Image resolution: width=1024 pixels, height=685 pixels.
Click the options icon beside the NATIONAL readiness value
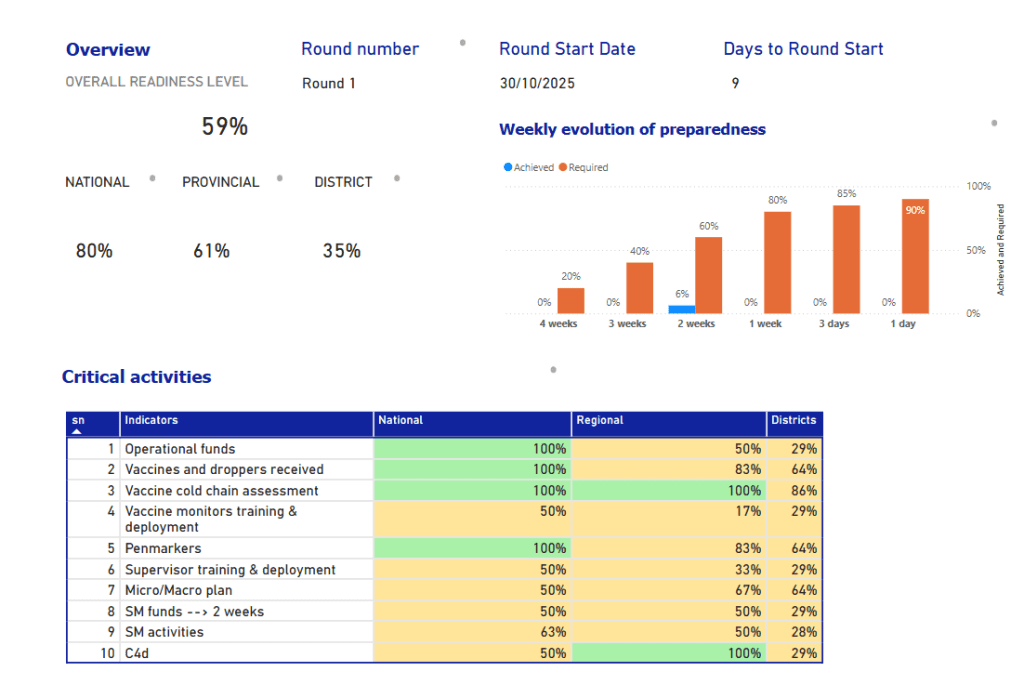click(151, 177)
